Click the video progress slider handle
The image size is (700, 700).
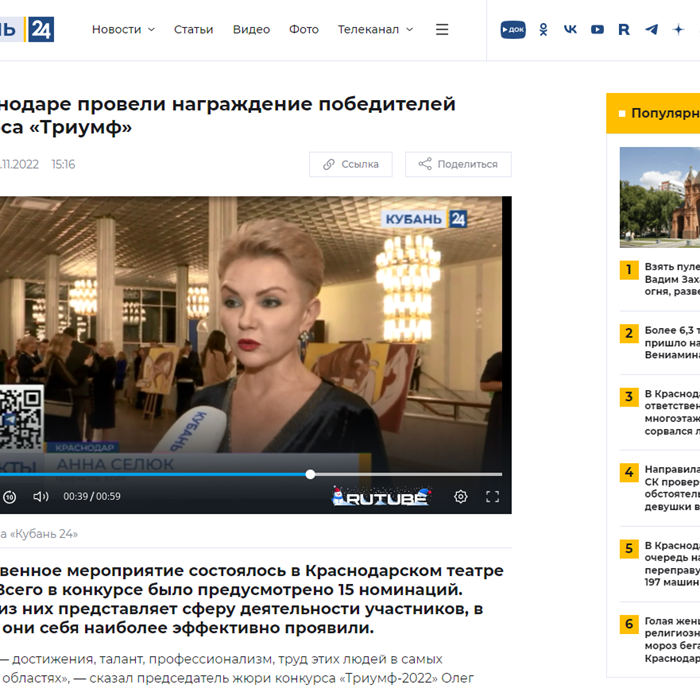click(310, 474)
